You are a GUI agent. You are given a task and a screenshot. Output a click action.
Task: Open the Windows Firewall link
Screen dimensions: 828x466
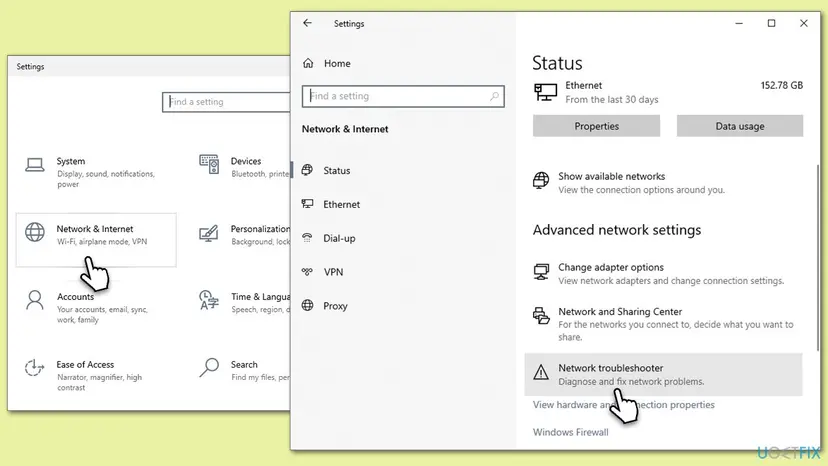(x=570, y=432)
